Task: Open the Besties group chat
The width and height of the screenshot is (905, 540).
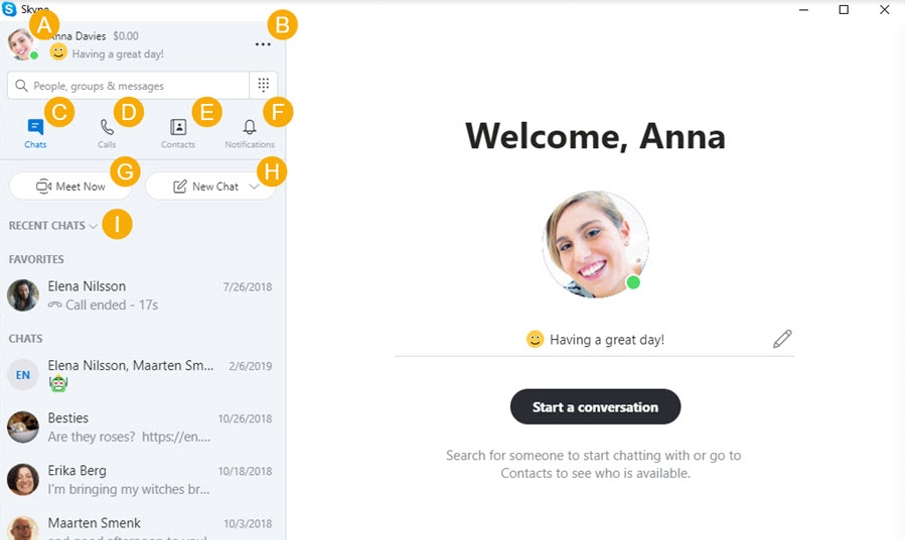Action: pos(143,427)
